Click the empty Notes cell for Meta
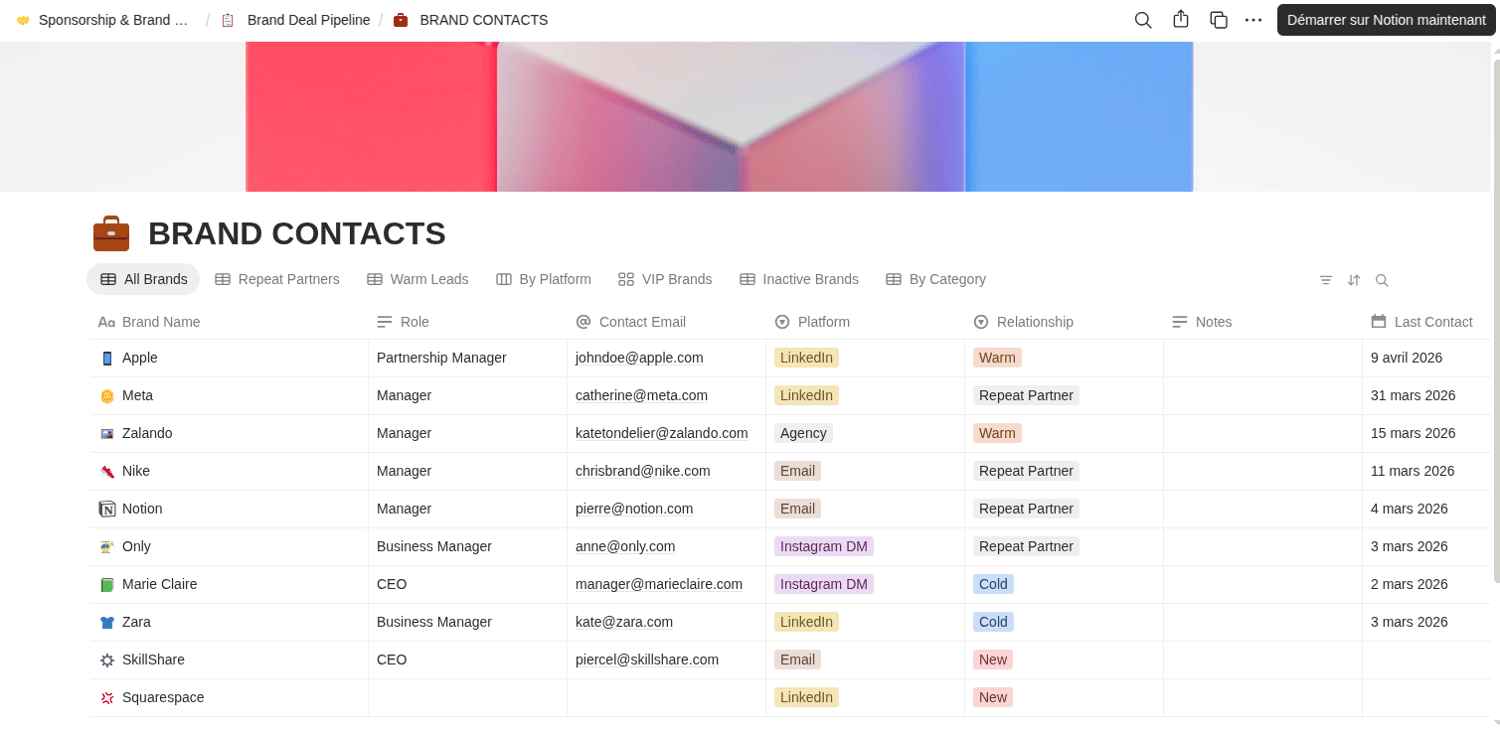Viewport: 1500px width, 734px height. 1262,396
